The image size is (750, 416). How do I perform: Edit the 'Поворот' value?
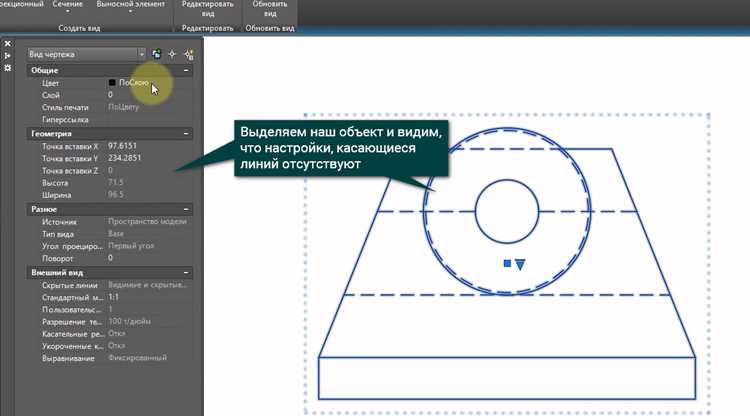click(x=150, y=258)
